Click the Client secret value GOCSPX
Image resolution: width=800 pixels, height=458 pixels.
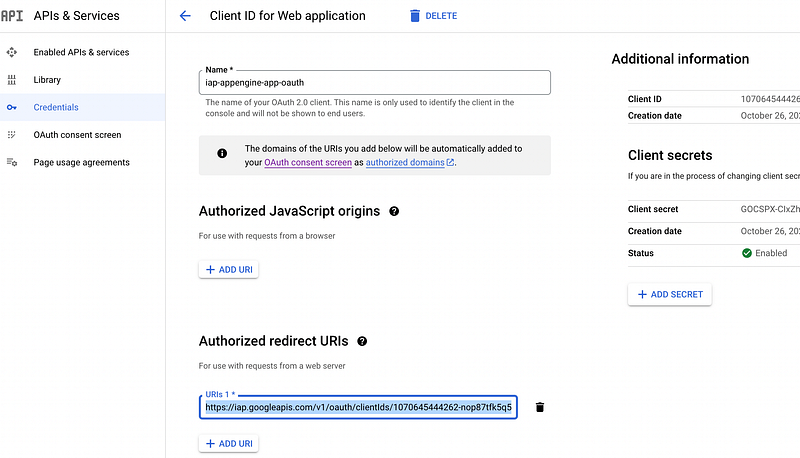pos(770,209)
